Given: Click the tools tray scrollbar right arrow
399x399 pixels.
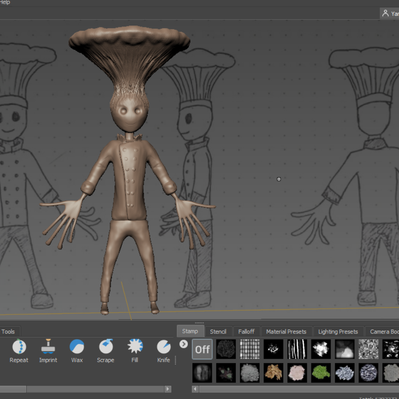Looking at the screenshot, I should click(x=168, y=389).
